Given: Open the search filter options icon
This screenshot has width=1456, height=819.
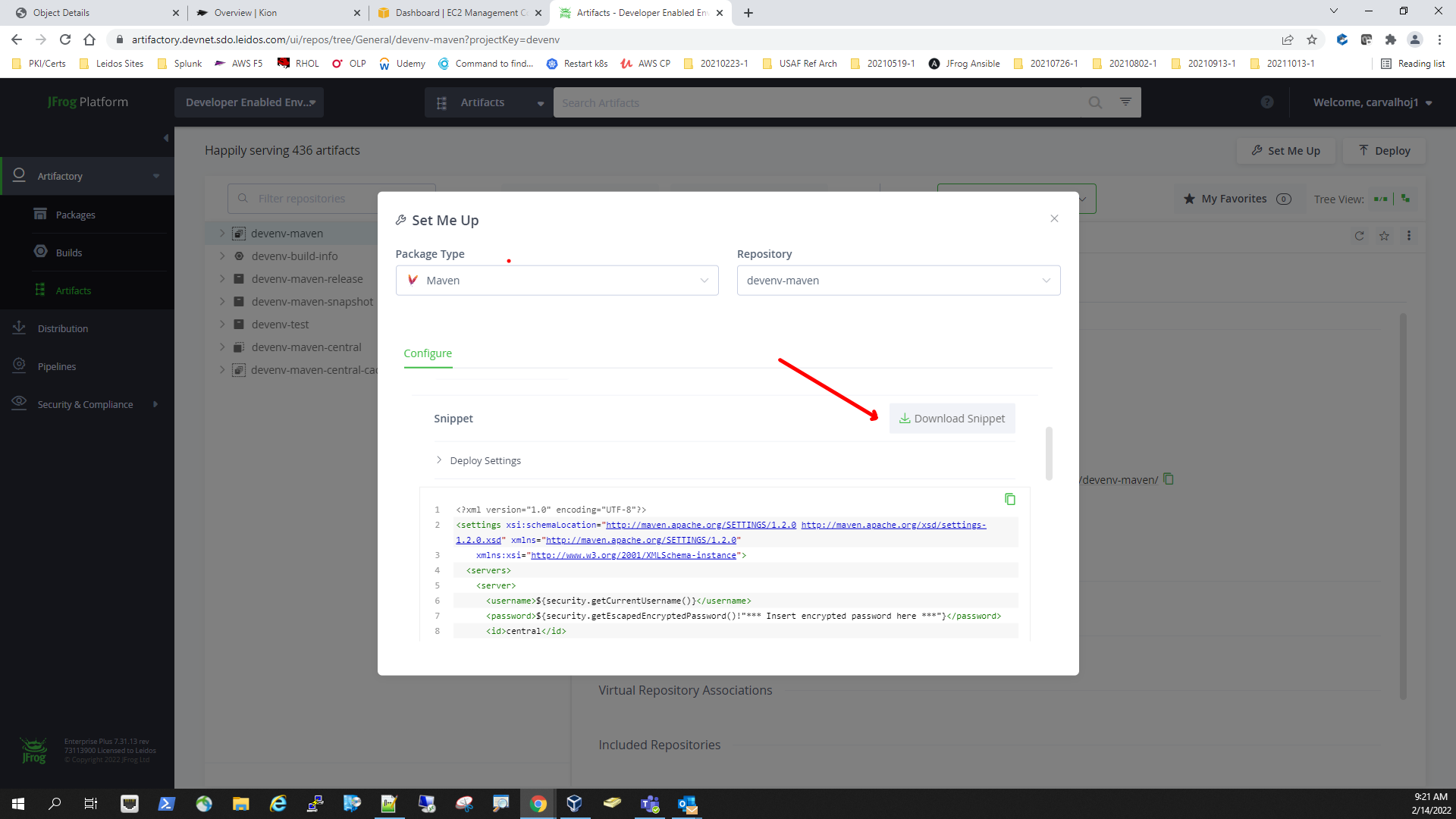Looking at the screenshot, I should click(1125, 102).
